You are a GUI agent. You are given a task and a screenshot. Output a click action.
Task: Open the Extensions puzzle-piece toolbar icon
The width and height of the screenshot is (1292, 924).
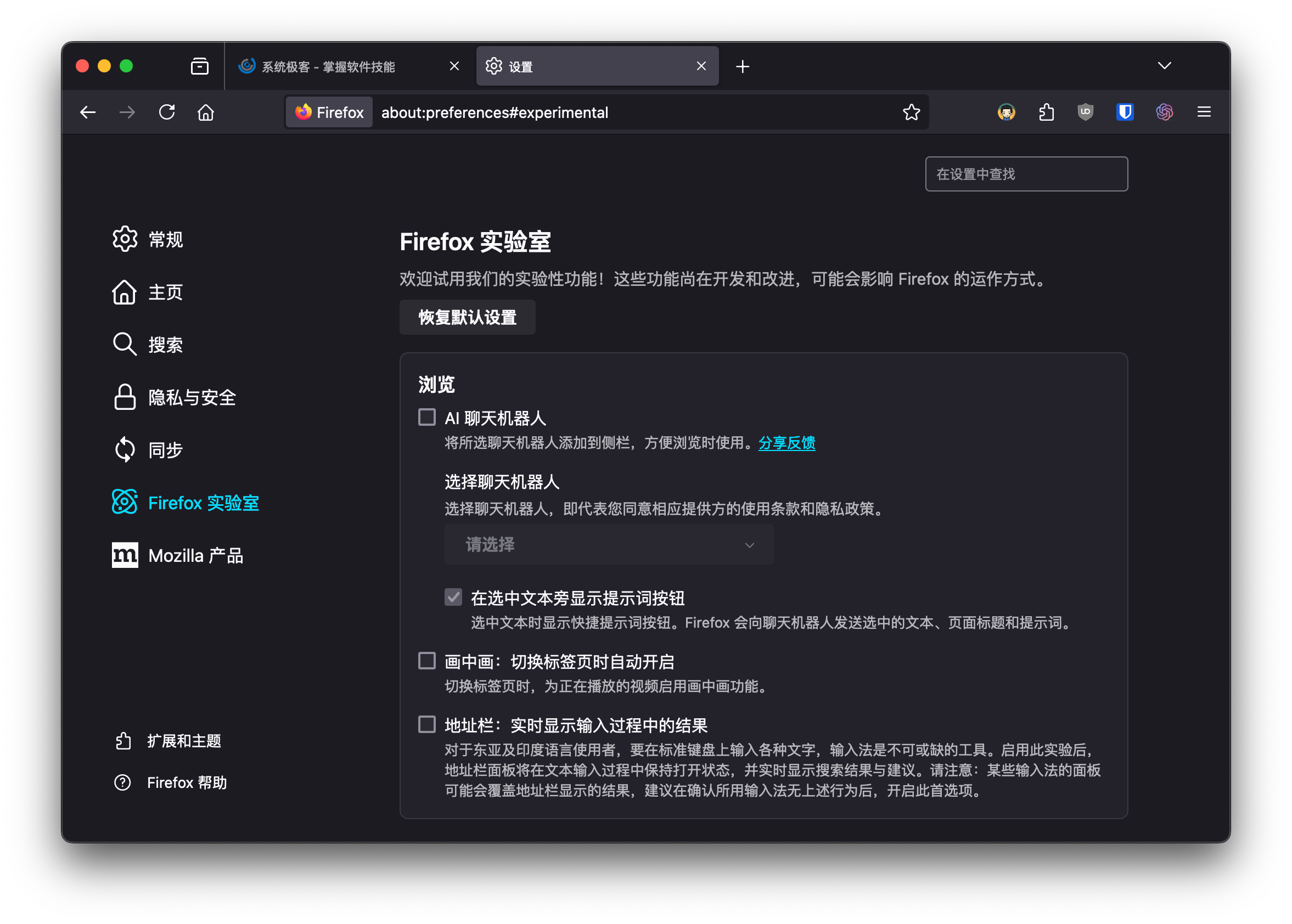[1046, 112]
